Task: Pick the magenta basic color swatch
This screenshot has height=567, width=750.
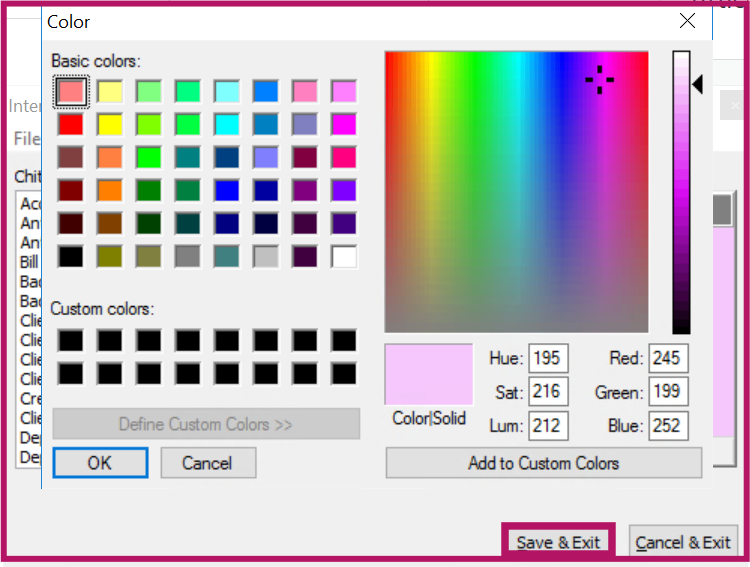Action: pos(344,124)
